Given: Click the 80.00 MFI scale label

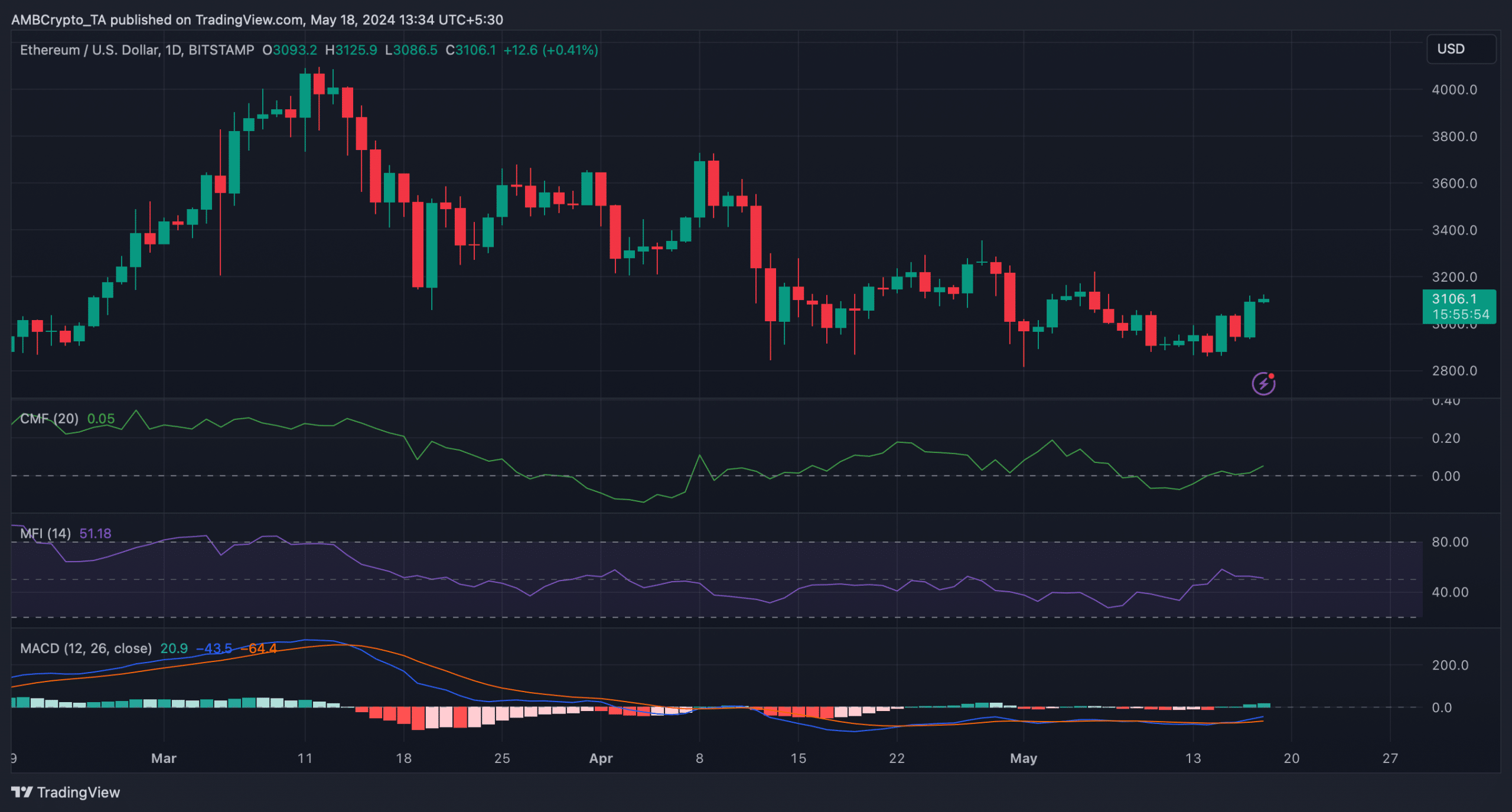Looking at the screenshot, I should click(1450, 542).
